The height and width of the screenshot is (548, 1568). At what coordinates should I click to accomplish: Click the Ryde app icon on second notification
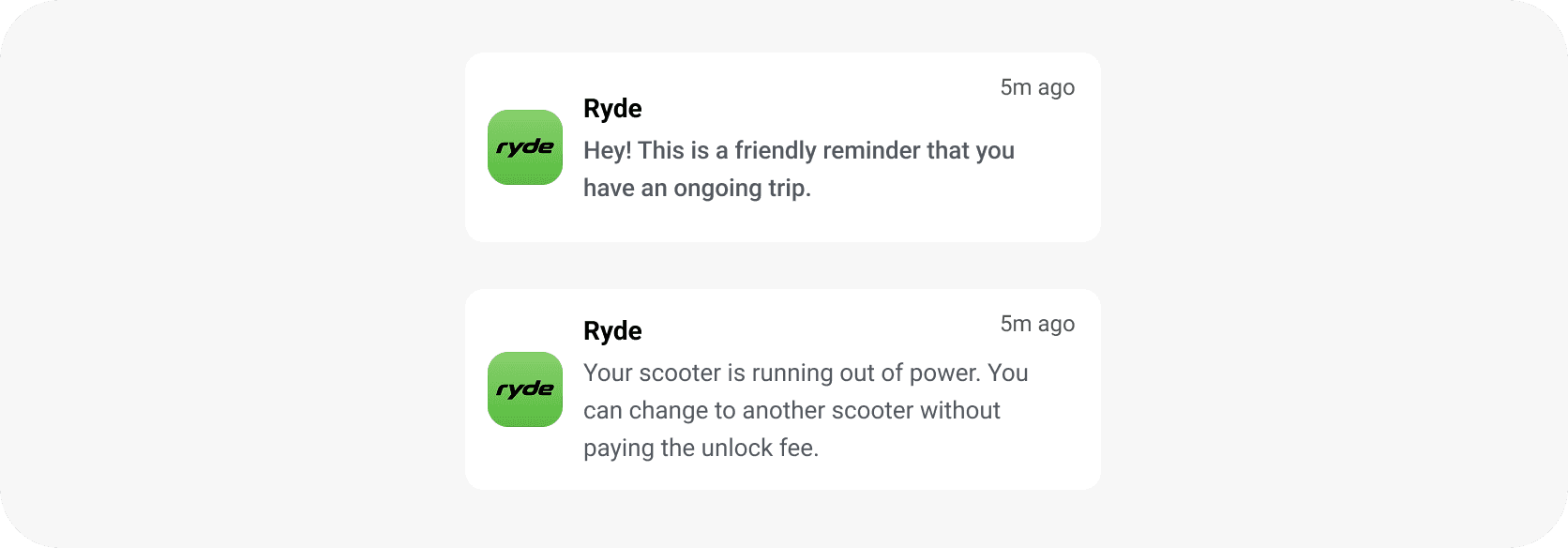[524, 388]
